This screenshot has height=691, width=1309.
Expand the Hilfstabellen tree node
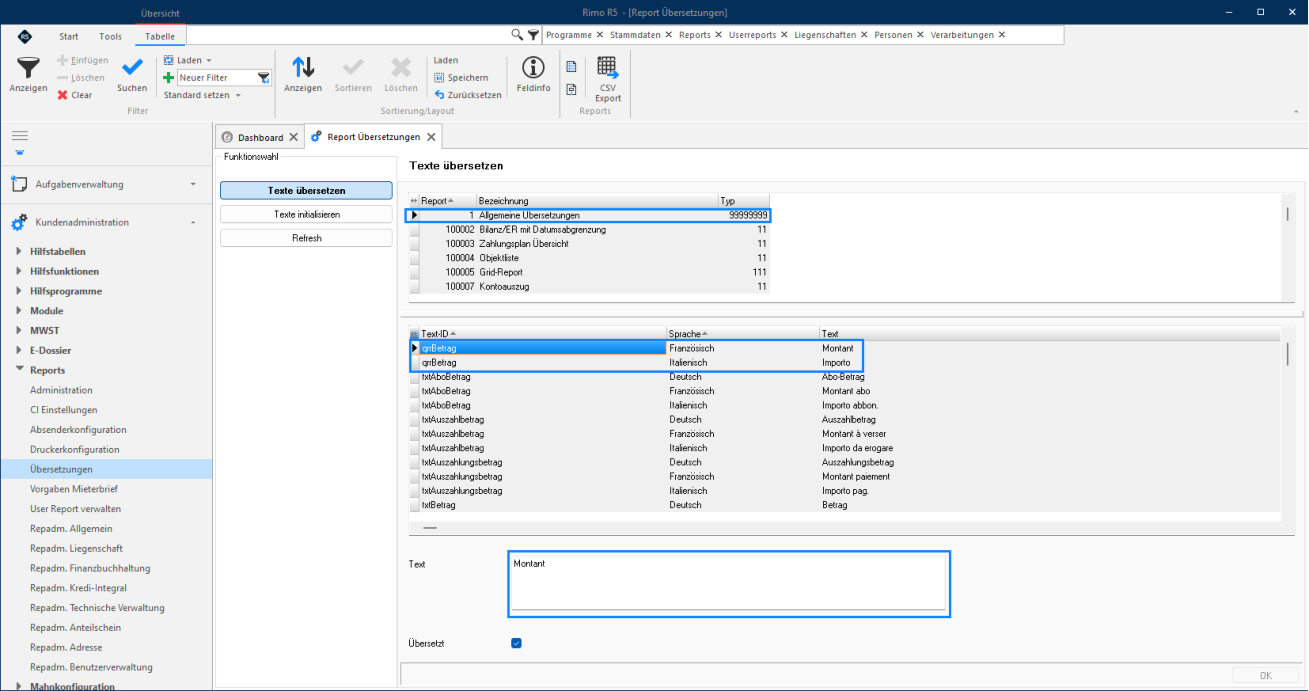click(x=19, y=252)
